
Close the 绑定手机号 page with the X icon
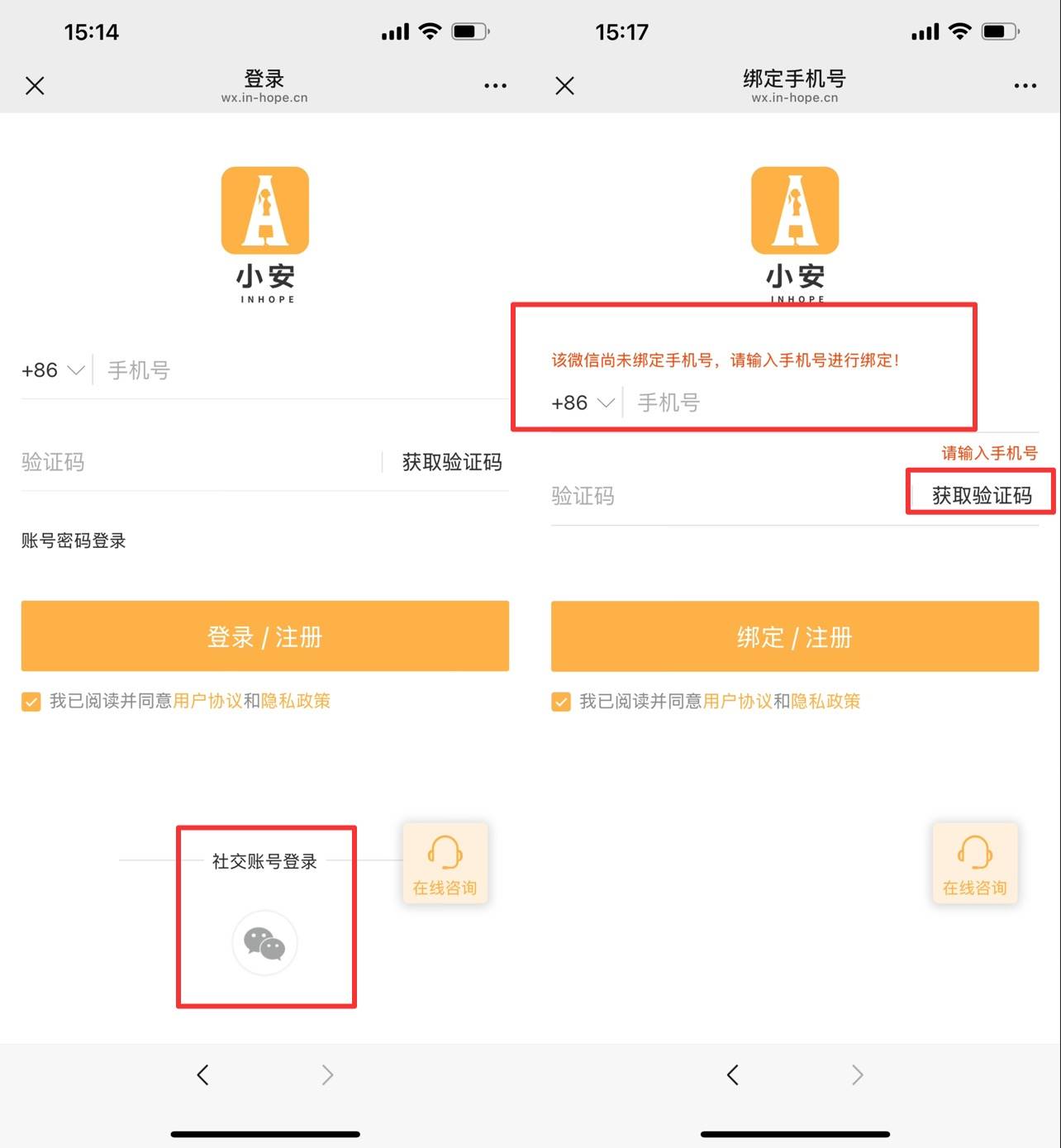click(564, 86)
